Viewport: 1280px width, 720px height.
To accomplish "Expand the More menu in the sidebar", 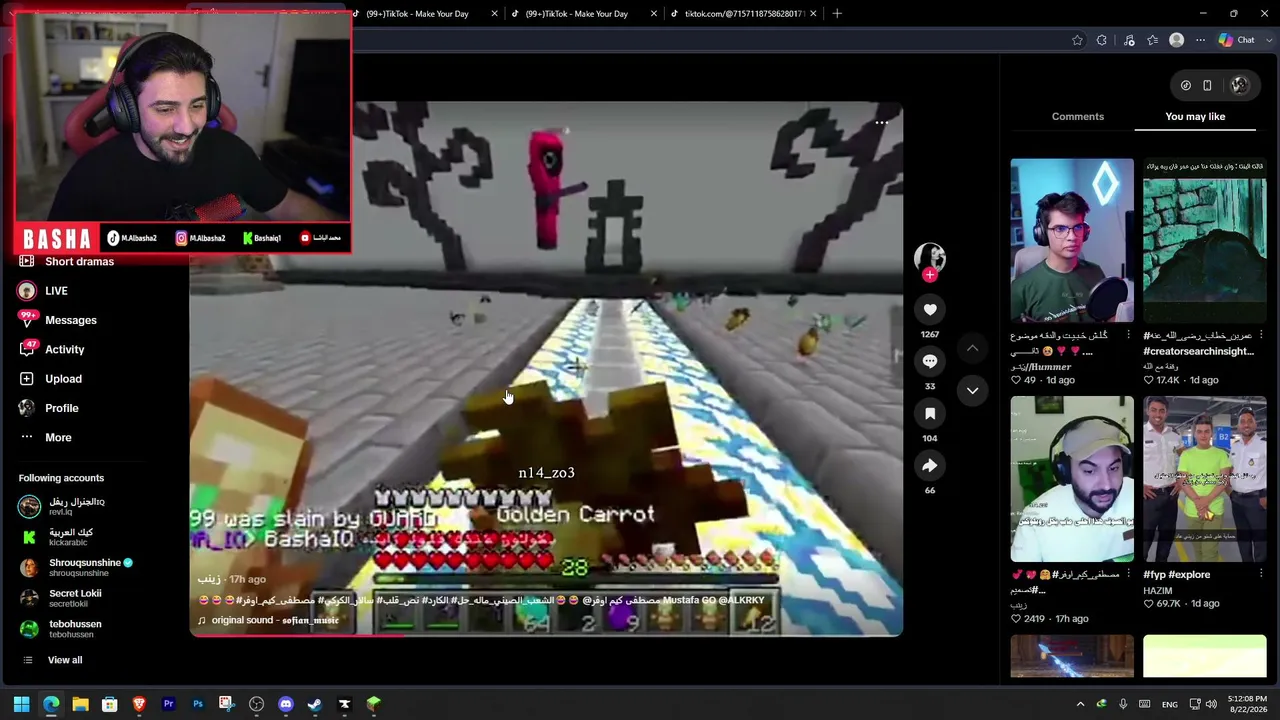I will pyautogui.click(x=58, y=438).
